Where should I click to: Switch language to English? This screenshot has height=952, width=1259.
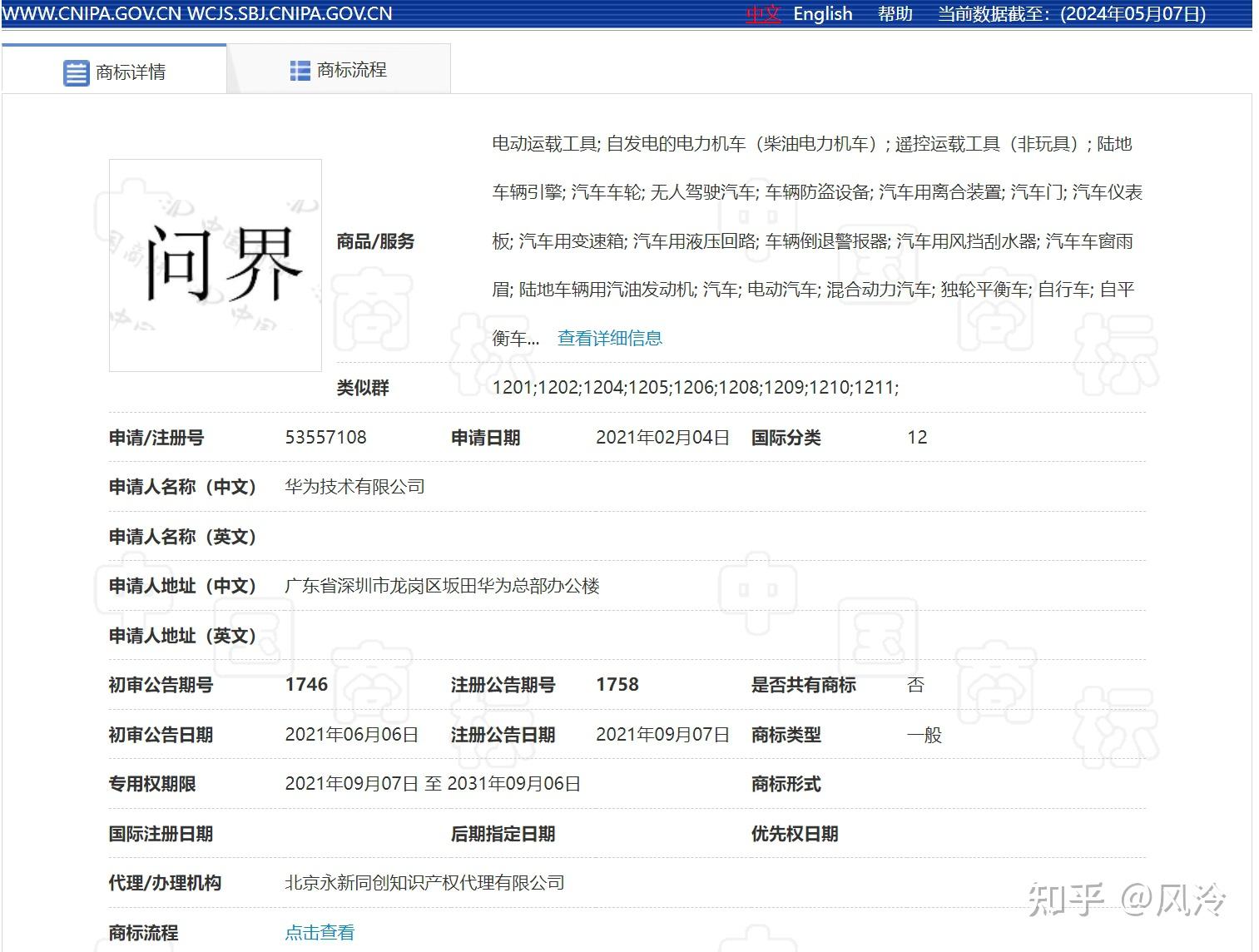823,14
